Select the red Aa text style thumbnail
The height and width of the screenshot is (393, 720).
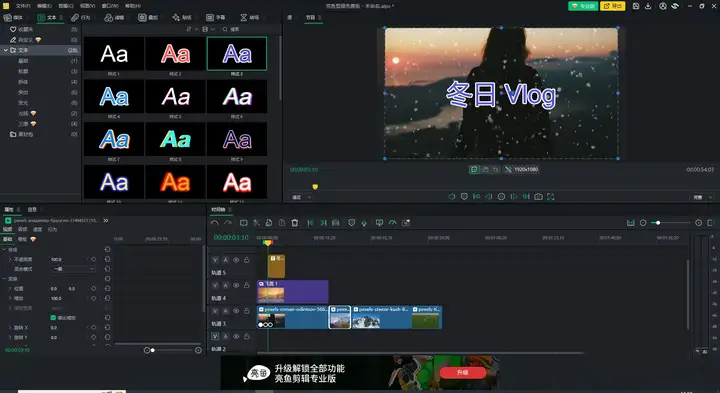pos(175,54)
